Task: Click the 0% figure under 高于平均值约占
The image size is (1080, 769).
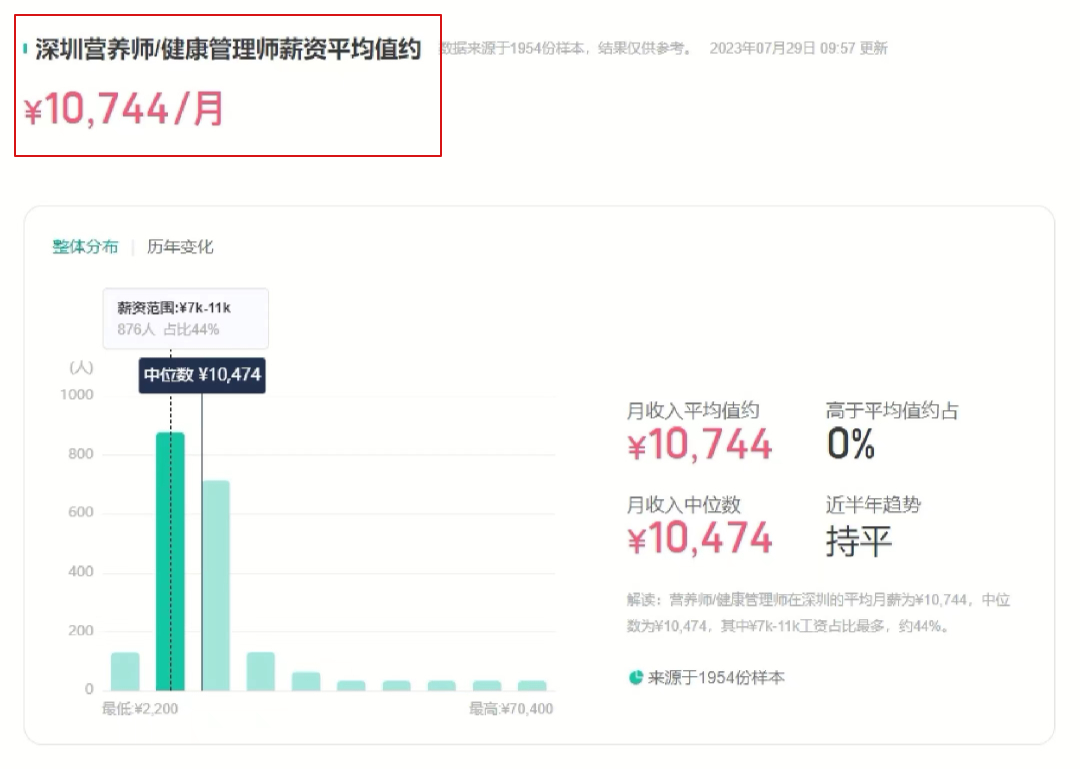Action: tap(851, 444)
